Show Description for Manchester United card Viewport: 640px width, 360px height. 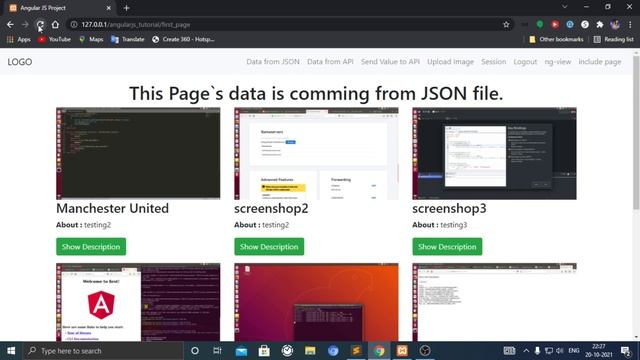(91, 247)
